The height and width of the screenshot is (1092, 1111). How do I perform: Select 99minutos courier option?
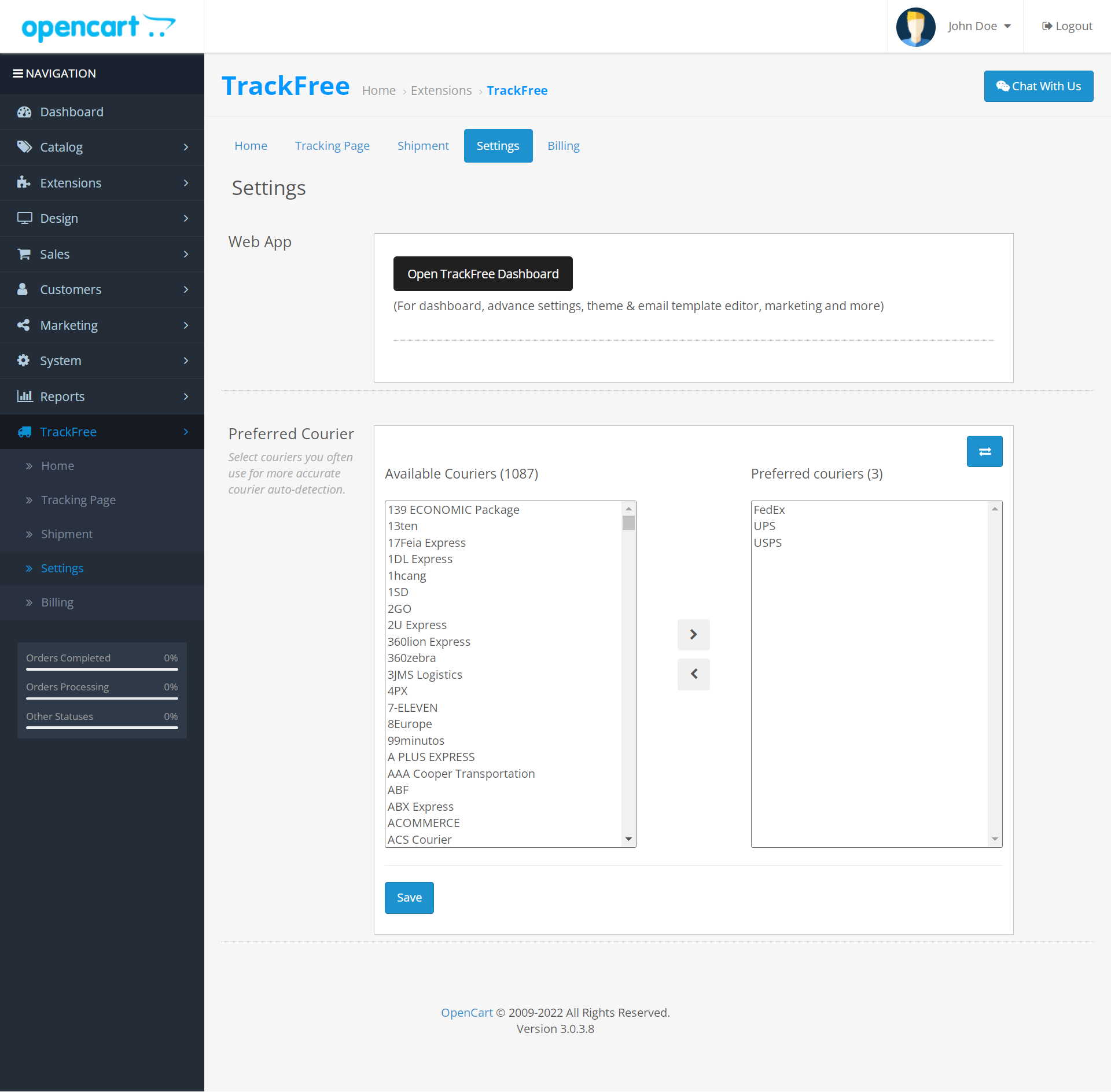point(503,741)
